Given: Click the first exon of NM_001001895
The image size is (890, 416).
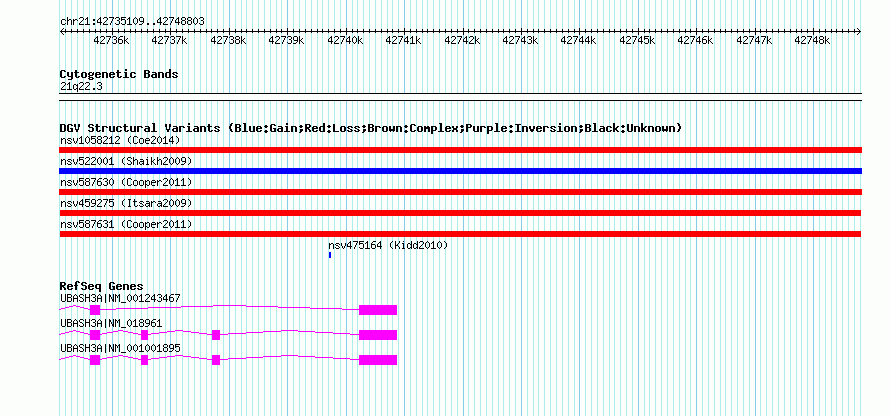Looking at the screenshot, I should click(95, 360).
